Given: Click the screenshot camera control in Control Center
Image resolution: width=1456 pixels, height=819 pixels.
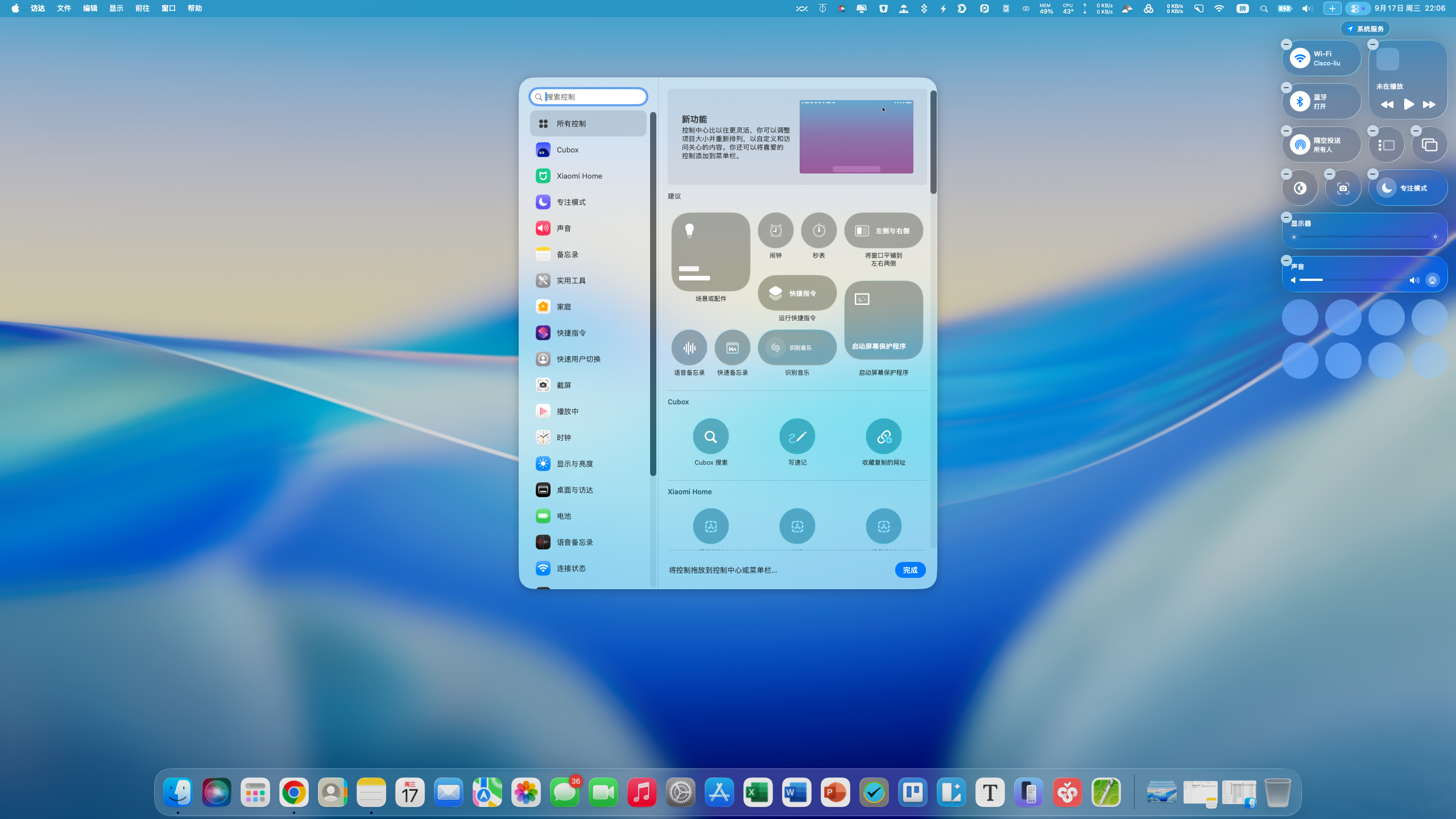Looking at the screenshot, I should pyautogui.click(x=1343, y=188).
